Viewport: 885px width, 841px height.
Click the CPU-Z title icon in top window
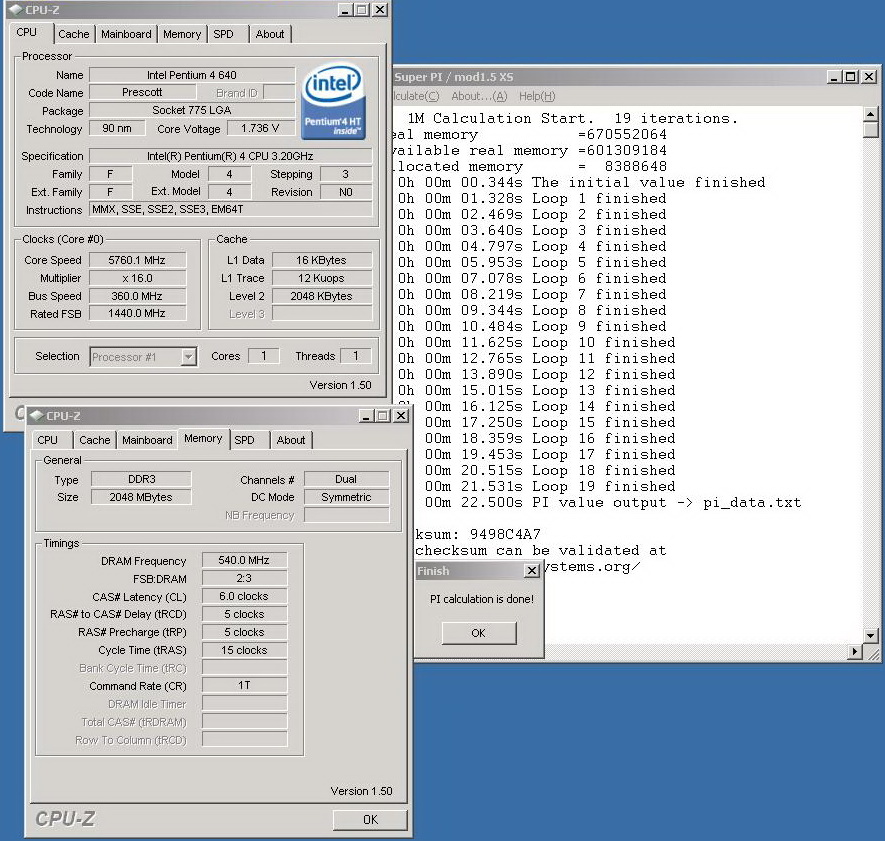16,10
